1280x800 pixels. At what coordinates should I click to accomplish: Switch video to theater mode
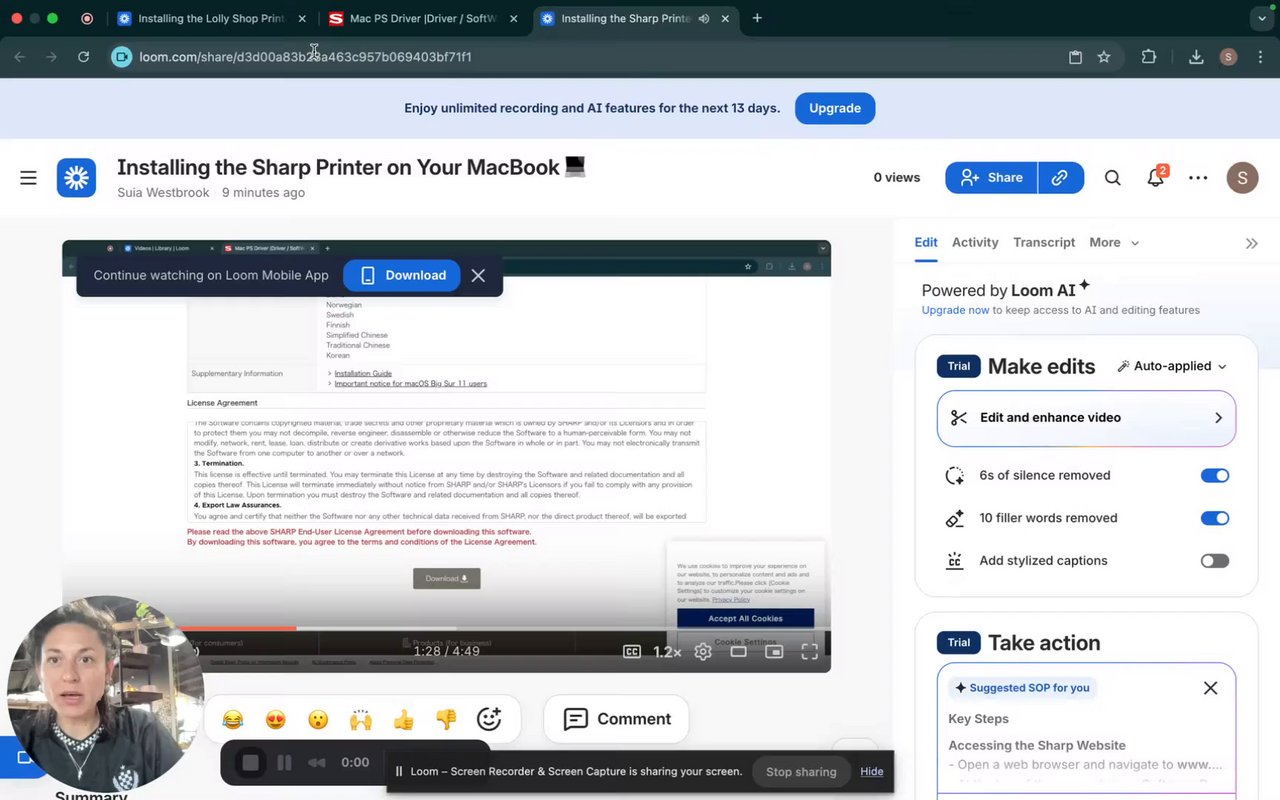(x=738, y=651)
